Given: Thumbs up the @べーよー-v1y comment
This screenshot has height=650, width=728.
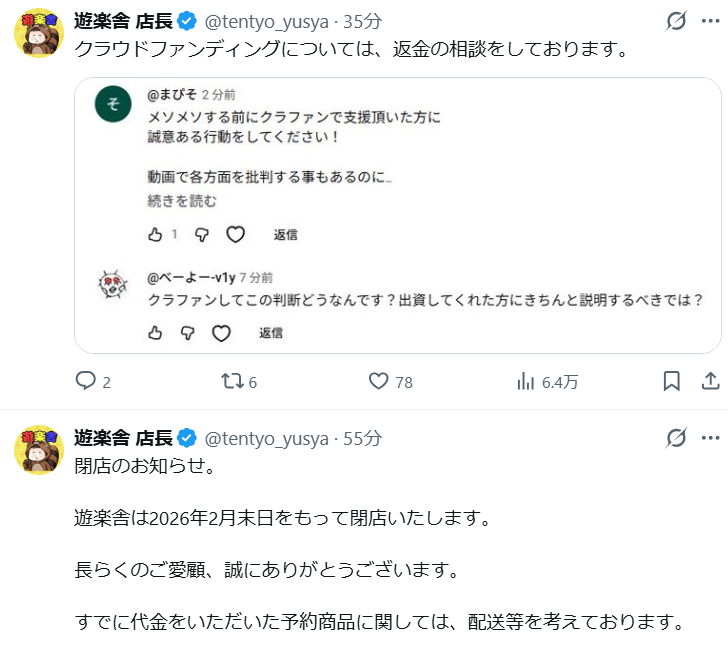Looking at the screenshot, I should (155, 333).
